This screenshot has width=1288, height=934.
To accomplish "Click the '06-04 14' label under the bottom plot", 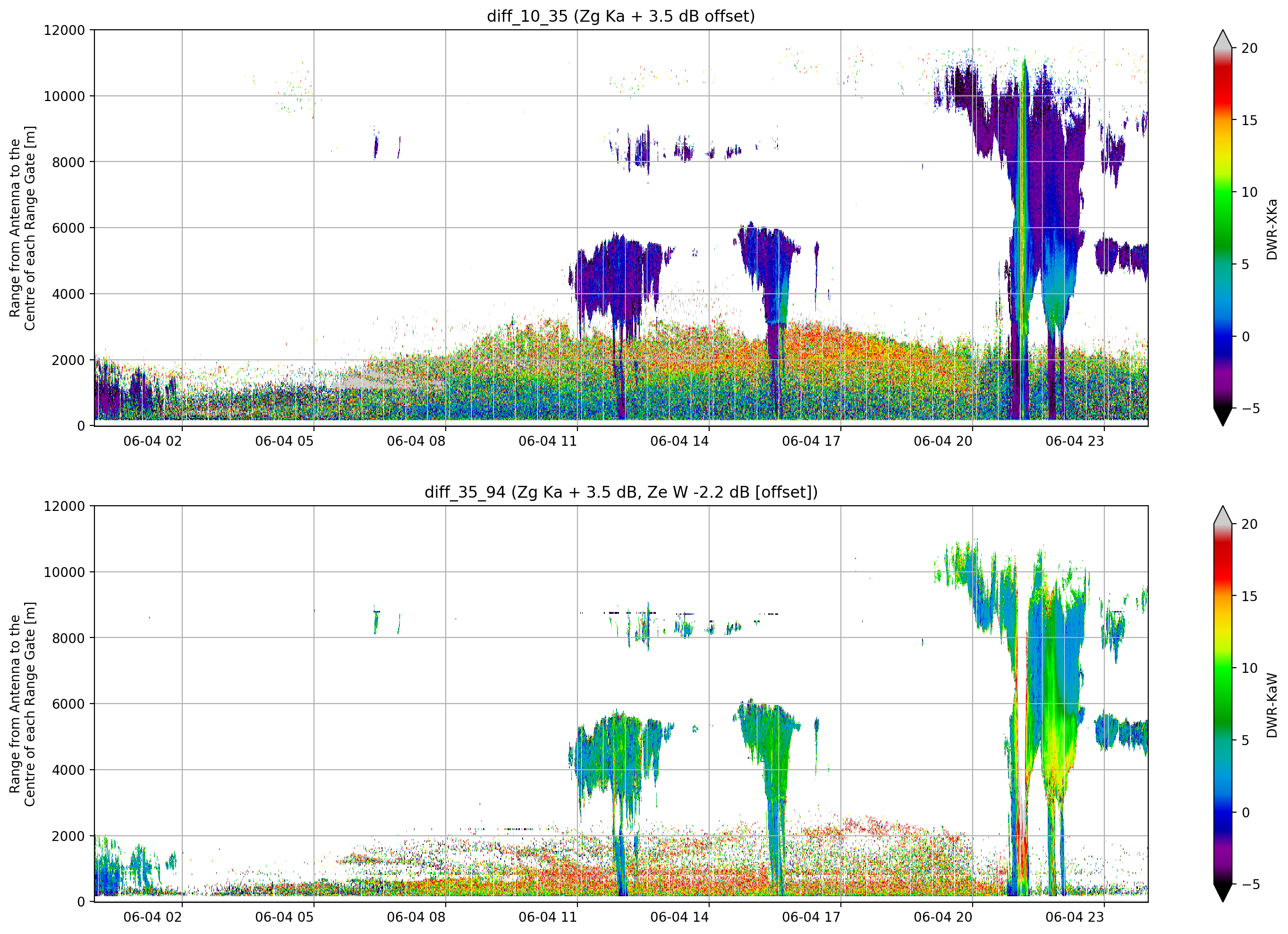I will [x=680, y=917].
